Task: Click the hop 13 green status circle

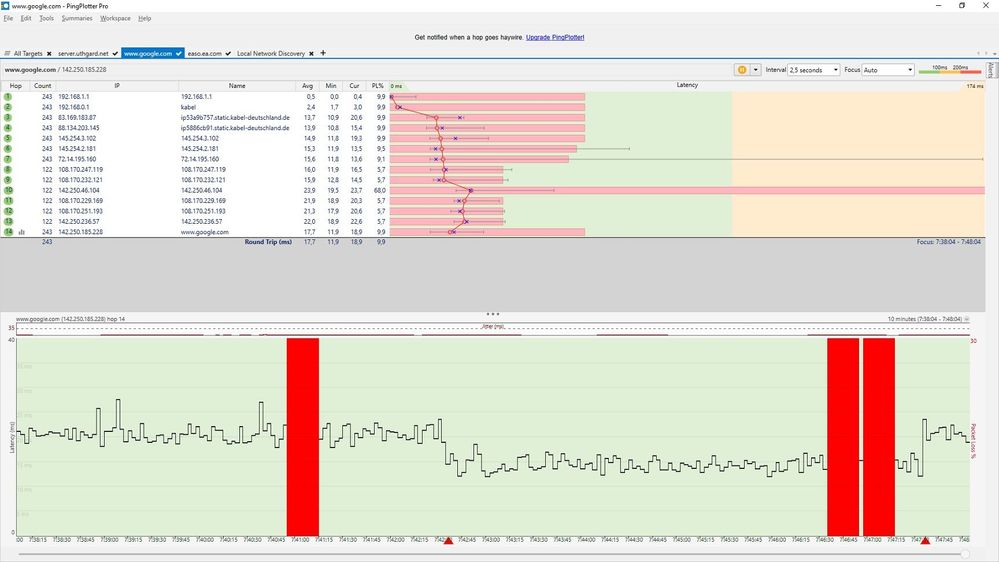Action: [x=8, y=221]
